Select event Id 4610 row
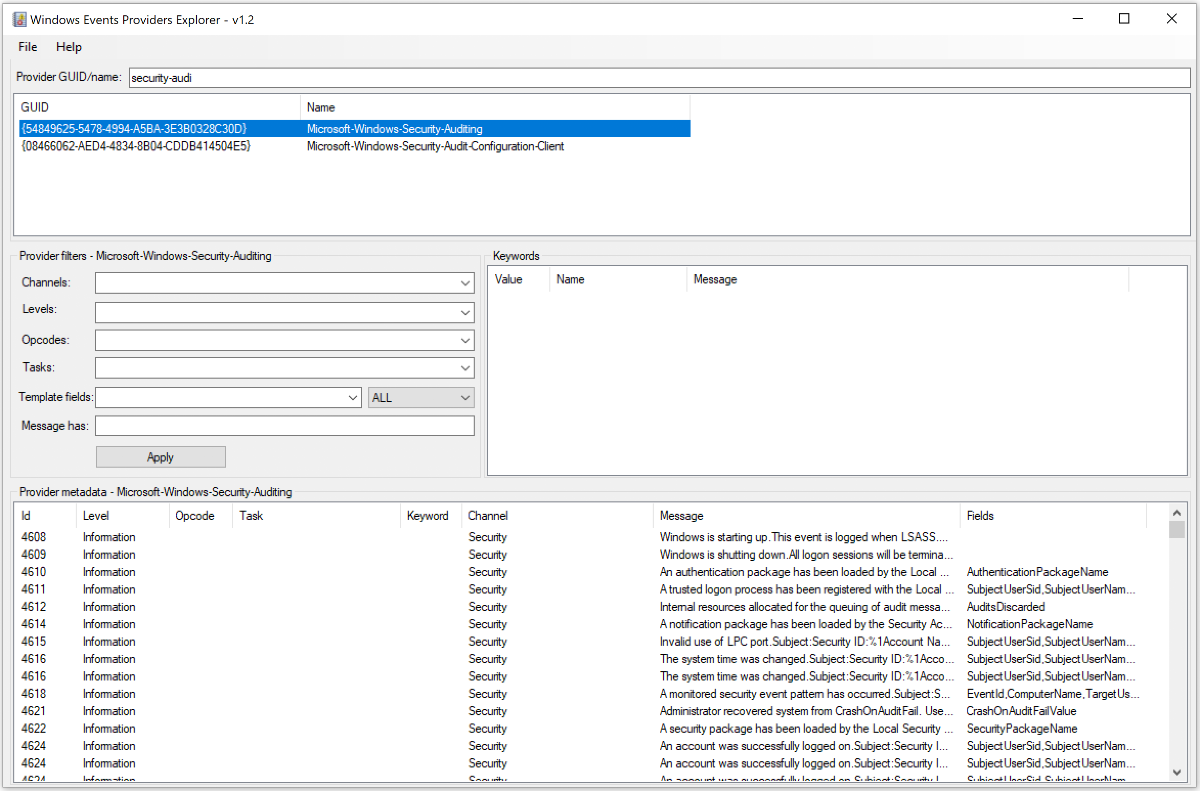1200x791 pixels. [x=582, y=572]
